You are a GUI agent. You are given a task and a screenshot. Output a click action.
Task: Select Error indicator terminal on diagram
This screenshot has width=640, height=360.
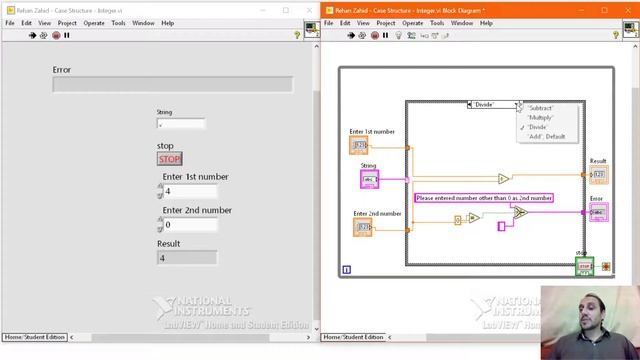tap(599, 212)
